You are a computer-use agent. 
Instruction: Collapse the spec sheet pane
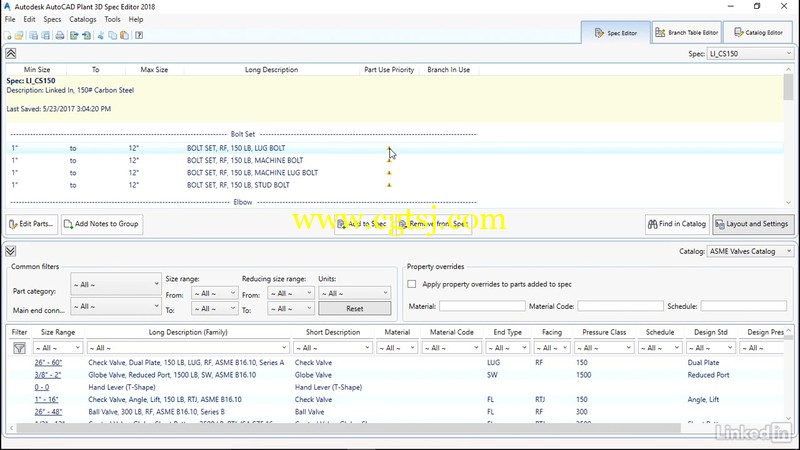click(11, 54)
